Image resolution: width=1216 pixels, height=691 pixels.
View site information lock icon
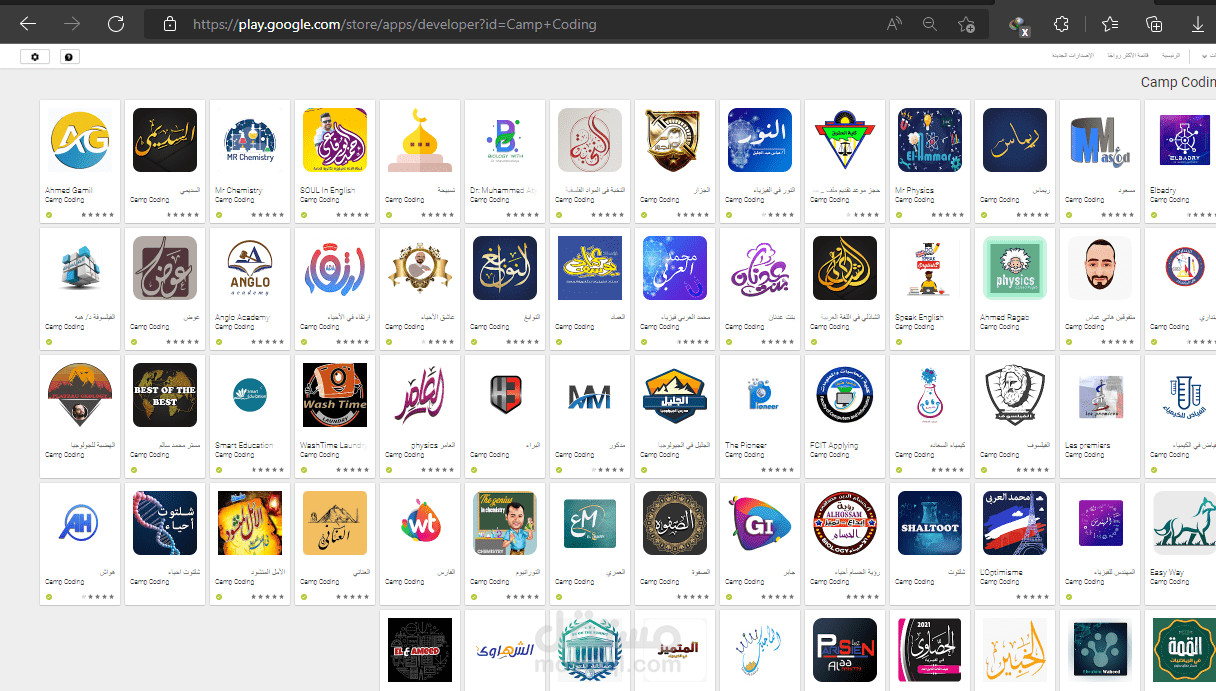pos(170,24)
